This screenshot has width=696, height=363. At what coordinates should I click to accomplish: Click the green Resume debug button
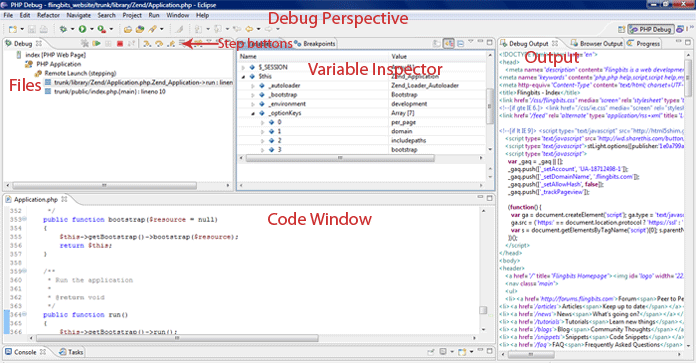coord(96,43)
